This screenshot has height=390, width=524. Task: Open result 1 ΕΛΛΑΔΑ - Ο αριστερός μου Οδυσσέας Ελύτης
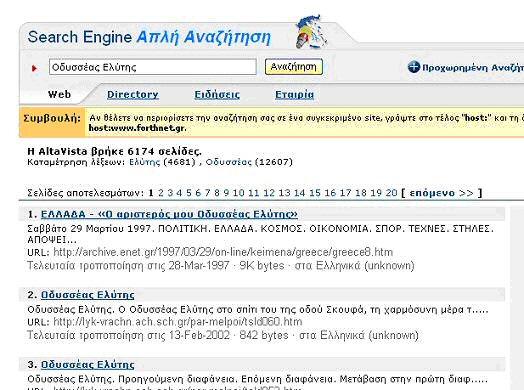tap(169, 214)
